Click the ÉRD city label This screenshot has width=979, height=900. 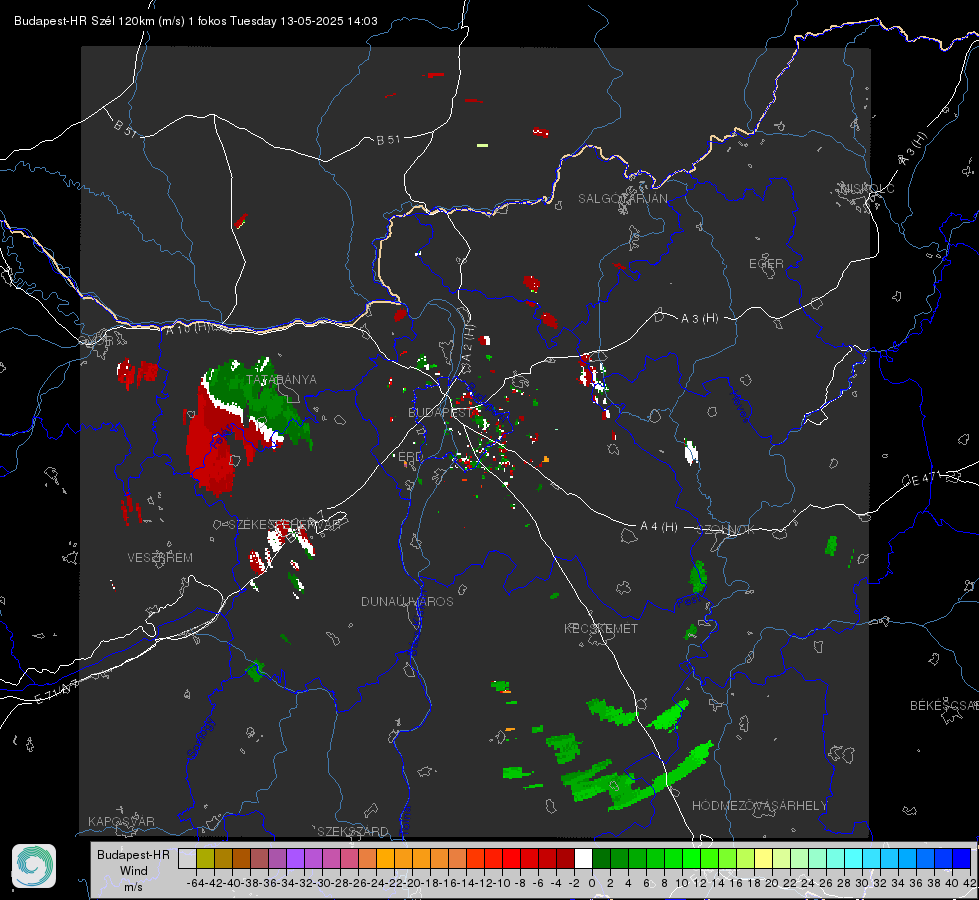pos(410,457)
